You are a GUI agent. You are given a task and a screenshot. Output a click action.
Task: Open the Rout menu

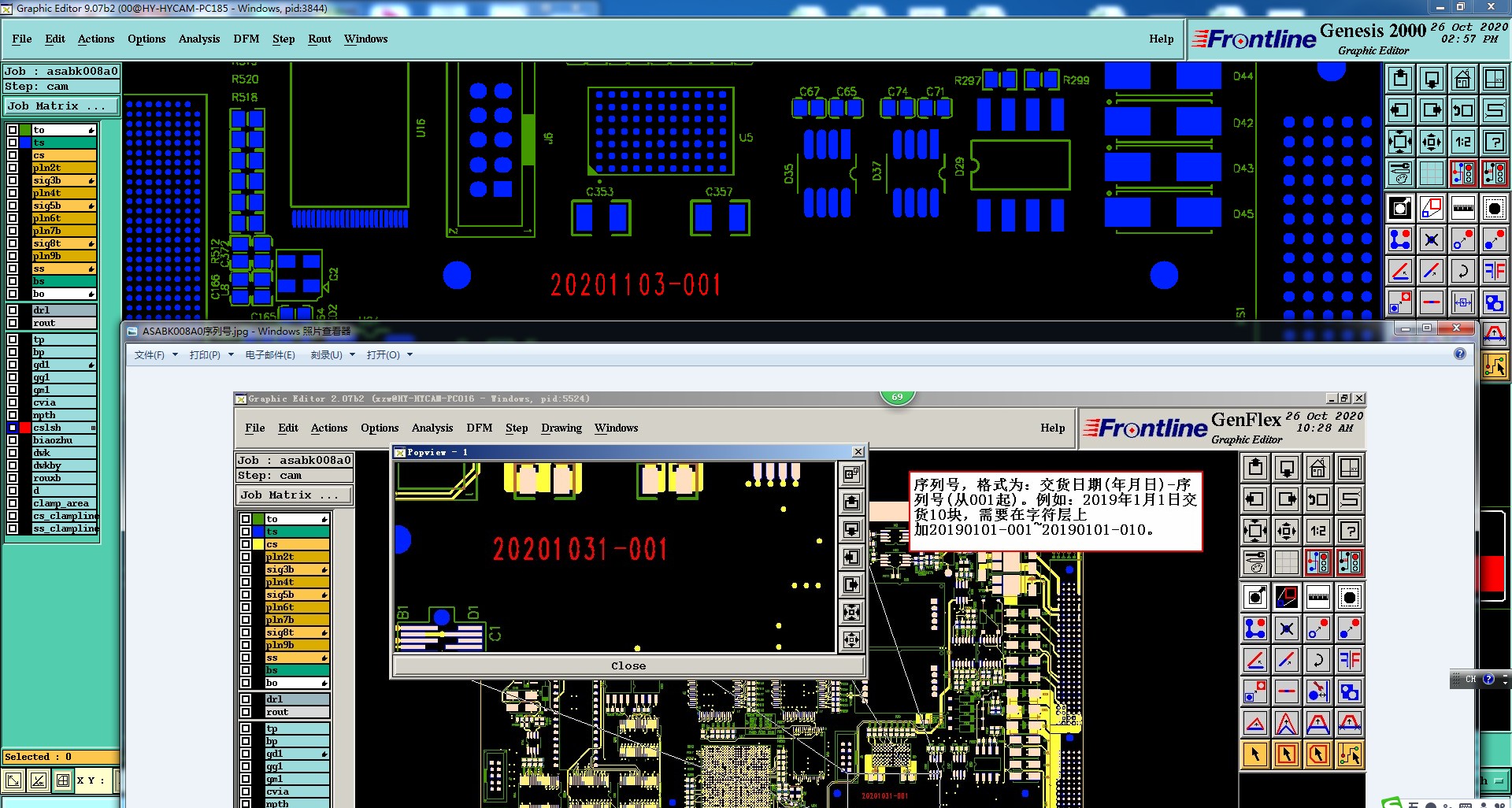[x=320, y=39]
